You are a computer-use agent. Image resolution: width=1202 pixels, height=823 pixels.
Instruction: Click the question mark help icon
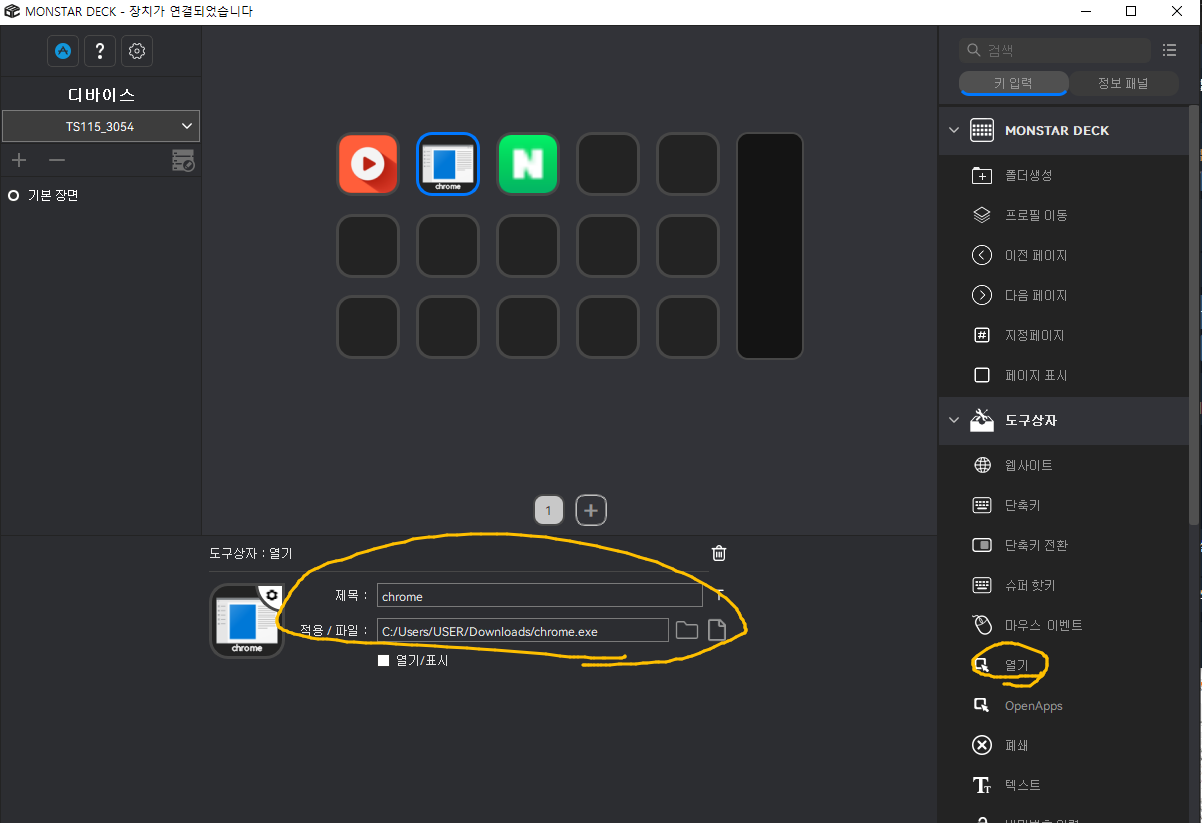coord(100,50)
